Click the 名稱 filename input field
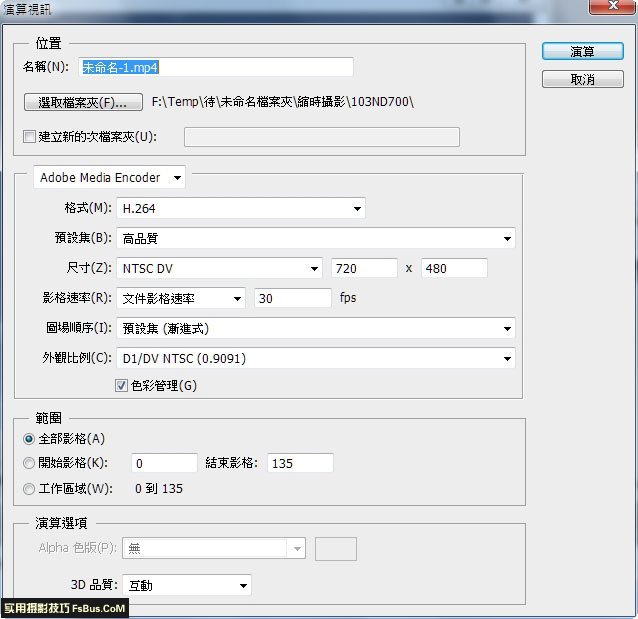Viewport: 638px width, 619px height. coord(216,67)
